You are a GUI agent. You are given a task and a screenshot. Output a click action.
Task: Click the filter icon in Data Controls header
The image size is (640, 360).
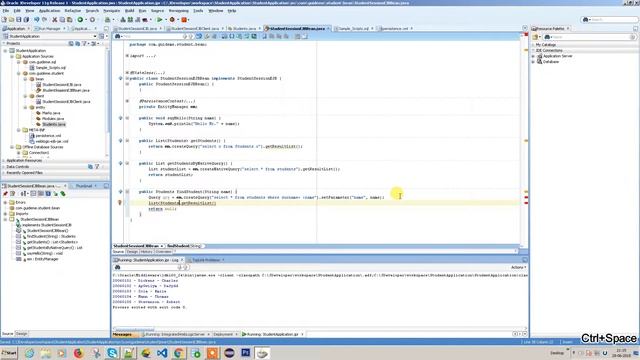pyautogui.click(x=97, y=167)
